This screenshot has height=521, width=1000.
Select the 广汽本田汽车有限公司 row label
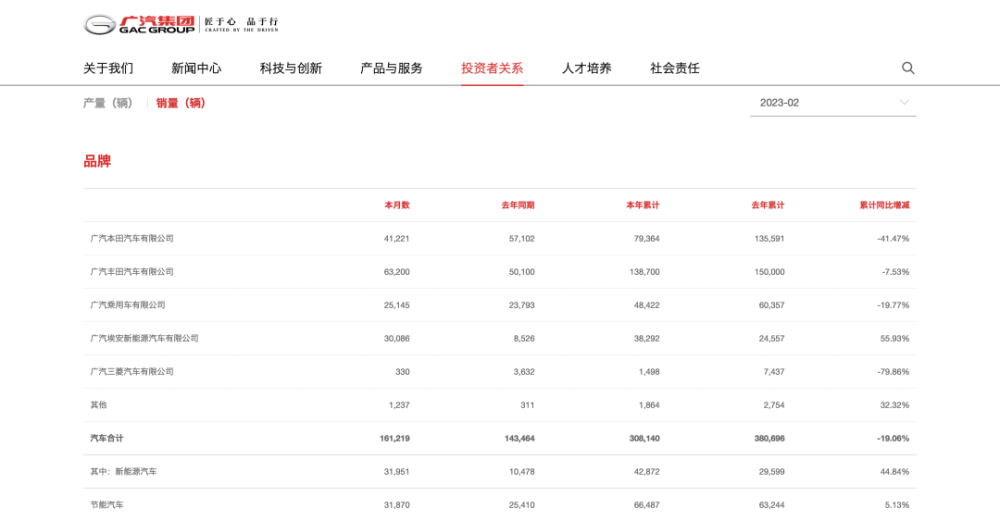(132, 238)
